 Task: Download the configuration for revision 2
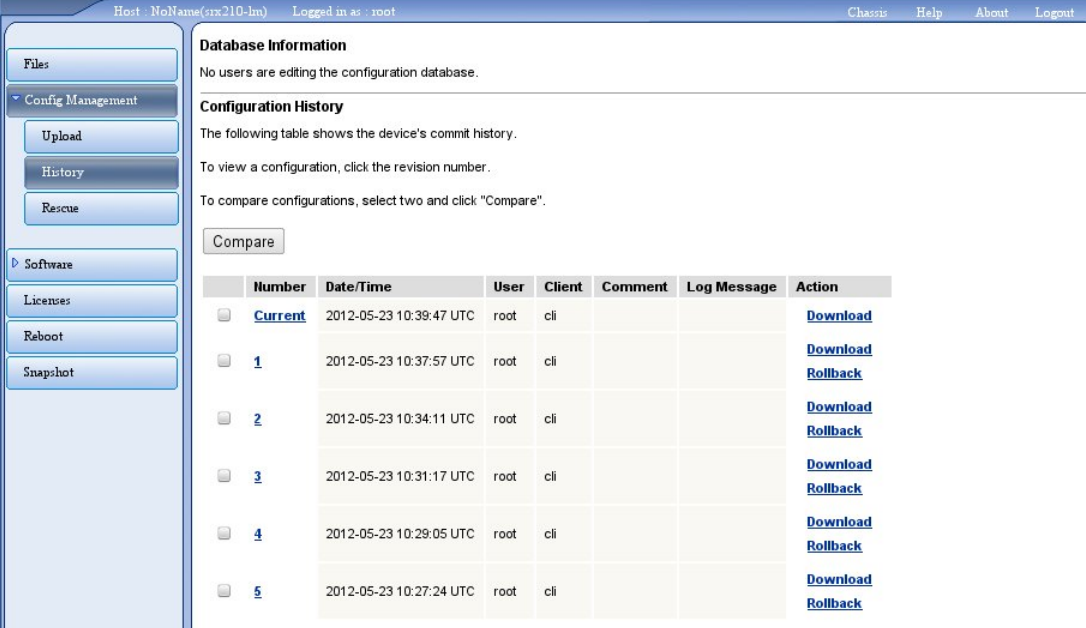coord(838,406)
